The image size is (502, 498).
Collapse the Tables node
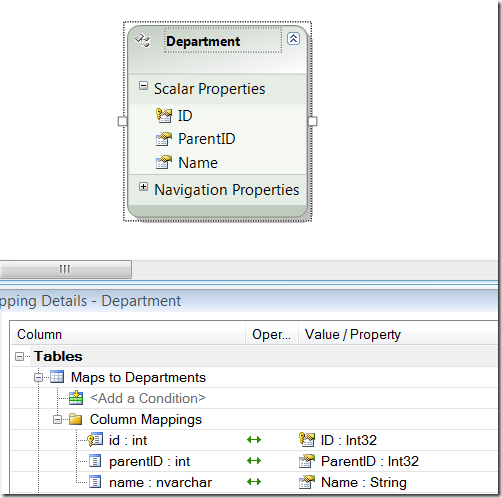(19, 357)
